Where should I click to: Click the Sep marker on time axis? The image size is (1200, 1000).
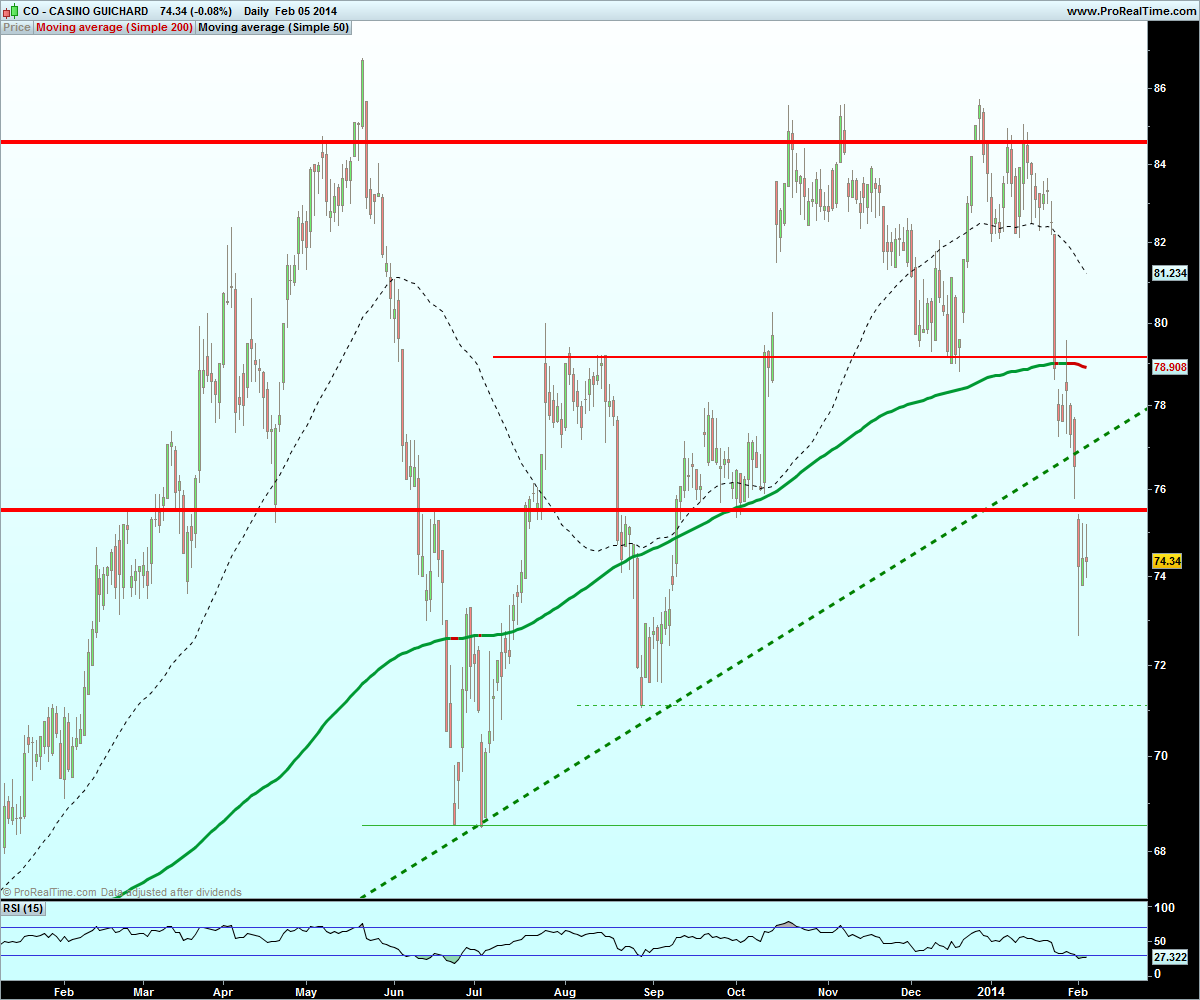pos(653,989)
